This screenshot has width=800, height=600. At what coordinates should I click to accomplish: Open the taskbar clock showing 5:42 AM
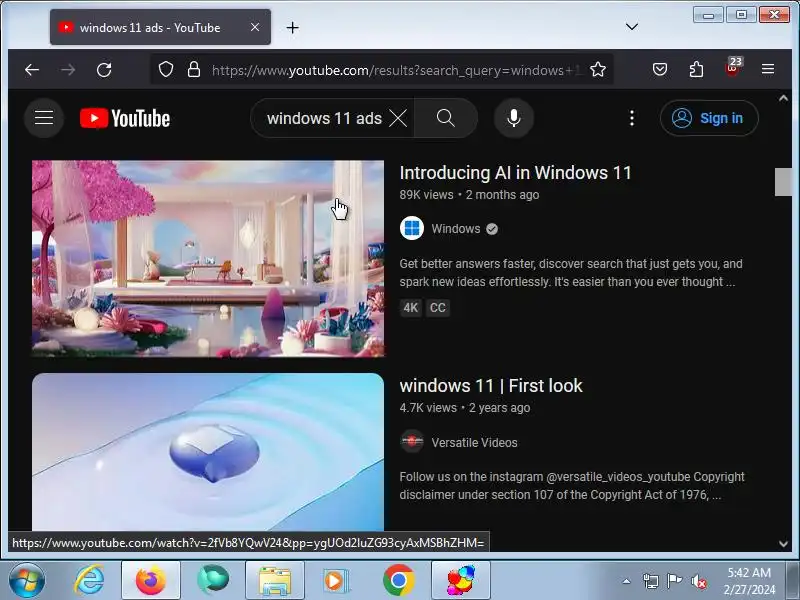(749, 581)
